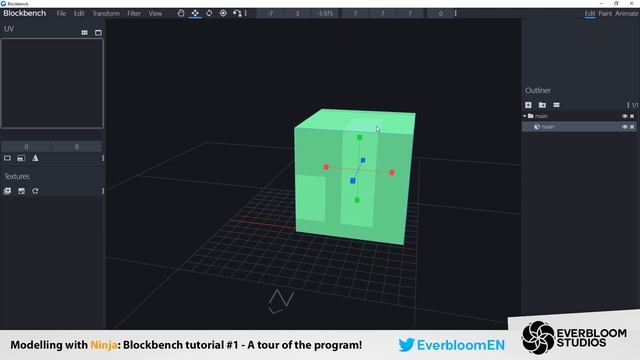This screenshot has width=640, height=360.
Task: Toggle Outliner more options list icon
Action: (x=556, y=105)
